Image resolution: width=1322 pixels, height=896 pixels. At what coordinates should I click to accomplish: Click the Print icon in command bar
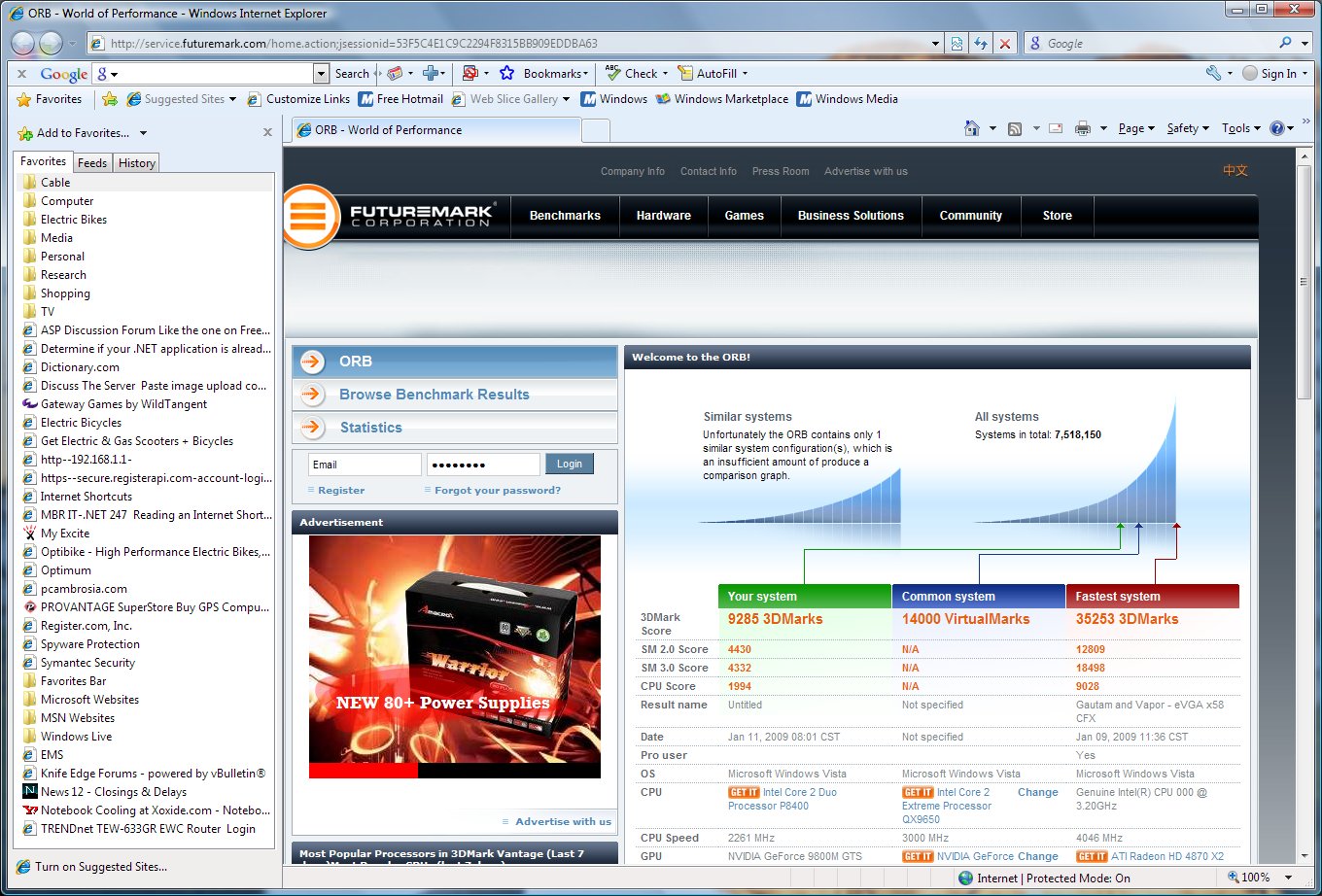tap(1083, 128)
